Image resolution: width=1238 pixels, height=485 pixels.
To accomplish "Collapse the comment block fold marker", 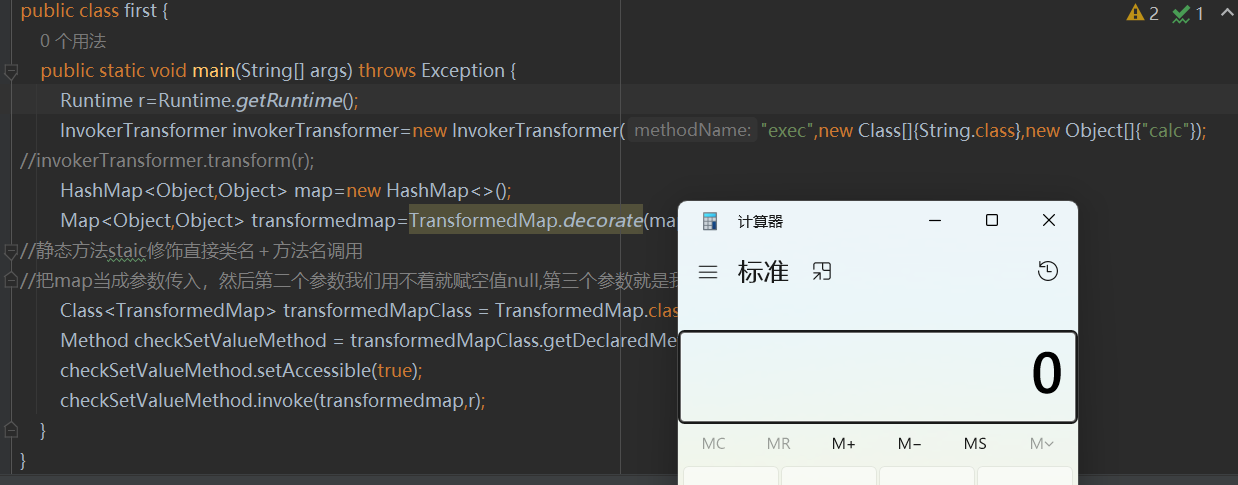I will tap(11, 250).
